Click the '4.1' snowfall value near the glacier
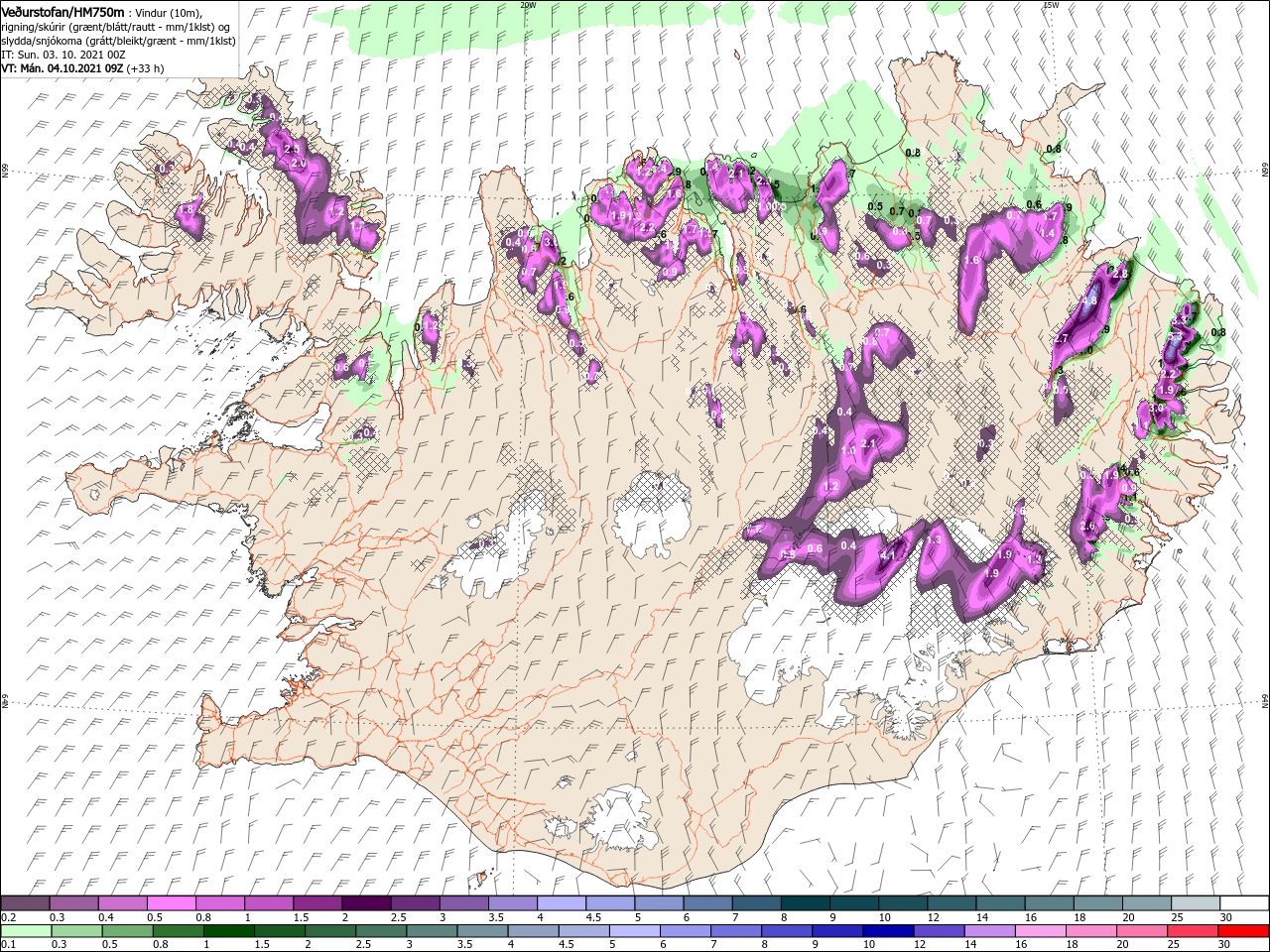This screenshot has width=1270, height=952. click(x=888, y=556)
